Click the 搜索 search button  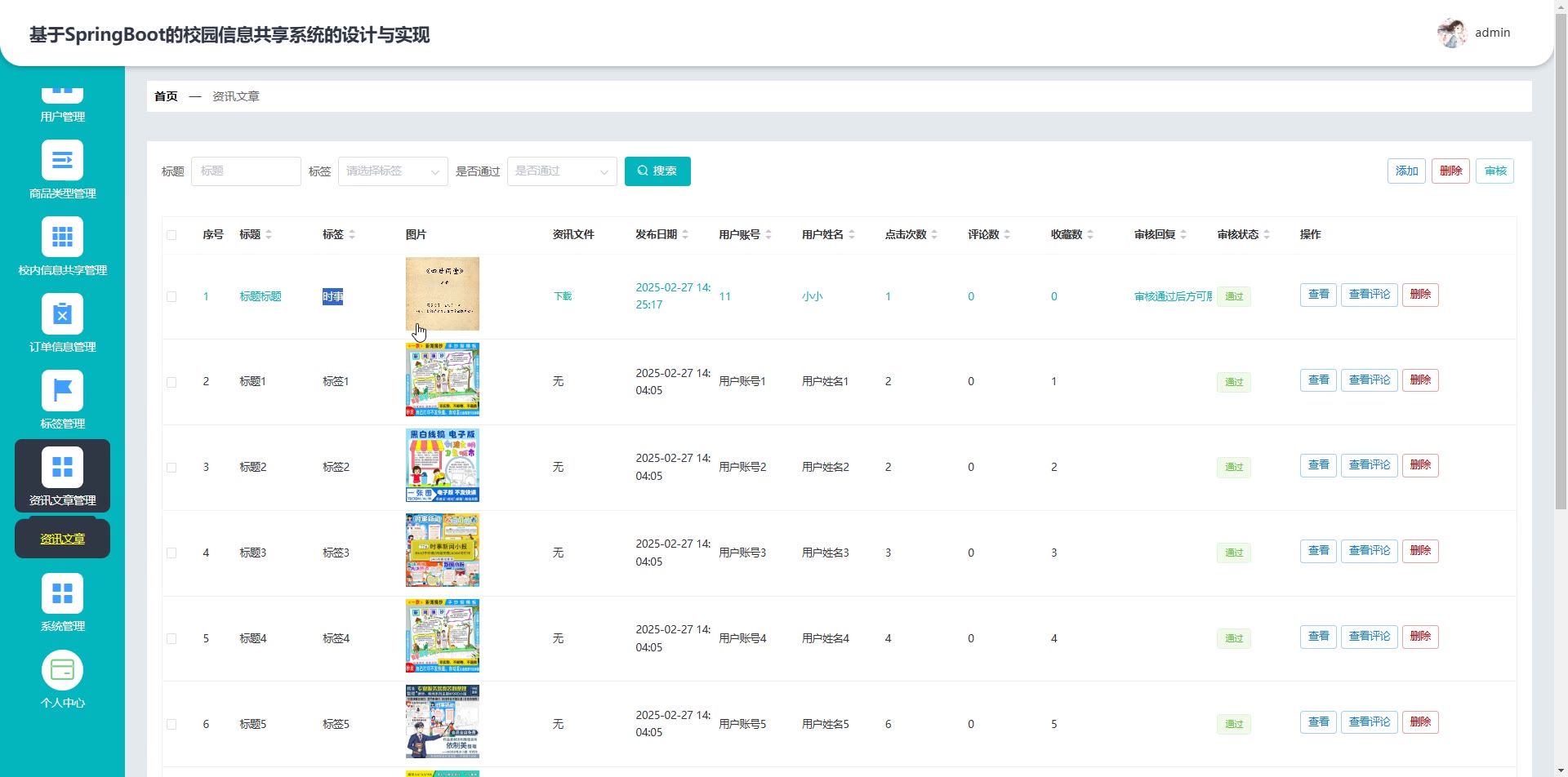(x=657, y=171)
